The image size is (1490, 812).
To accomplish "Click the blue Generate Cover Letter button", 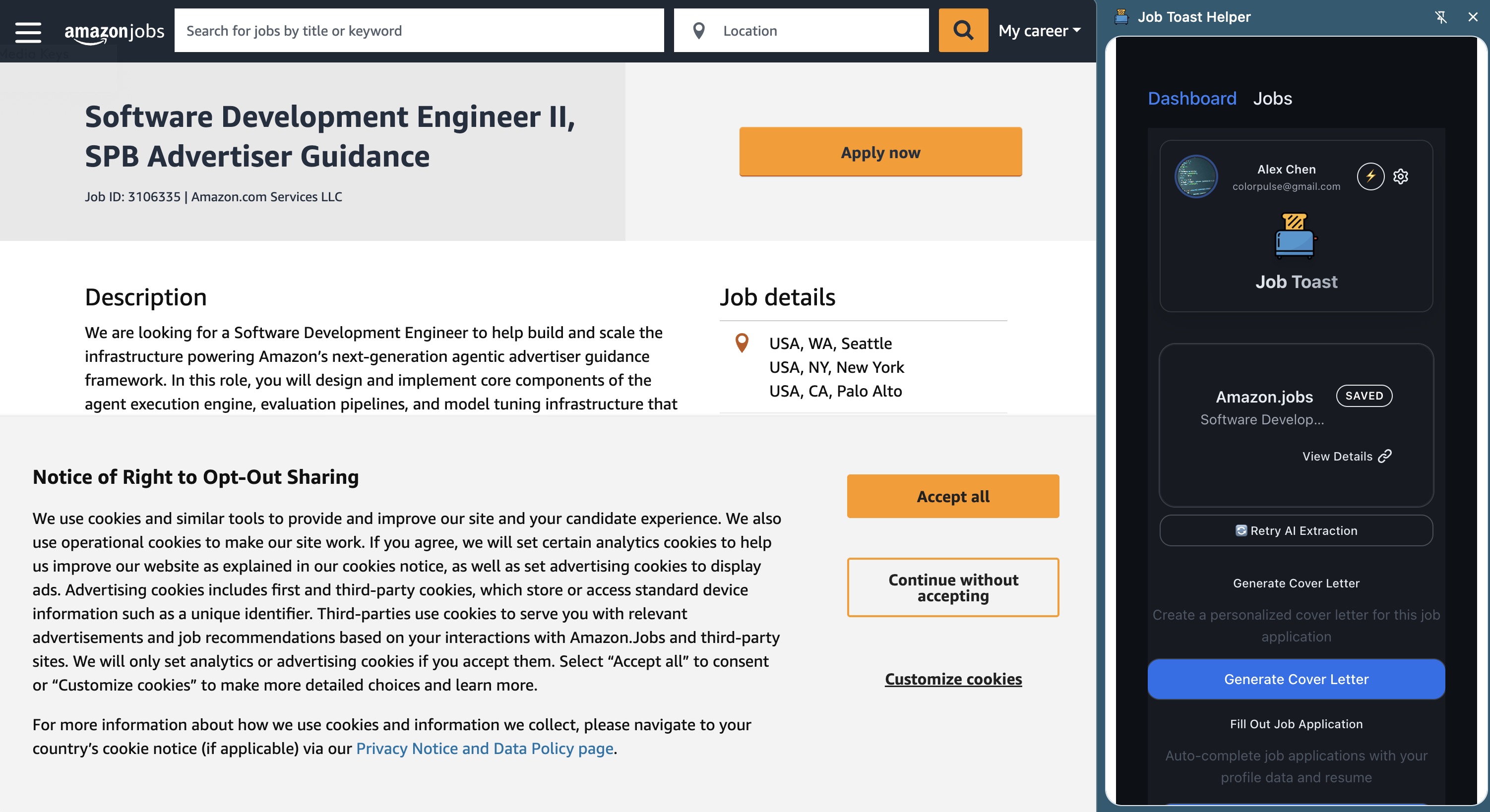I will [x=1296, y=679].
